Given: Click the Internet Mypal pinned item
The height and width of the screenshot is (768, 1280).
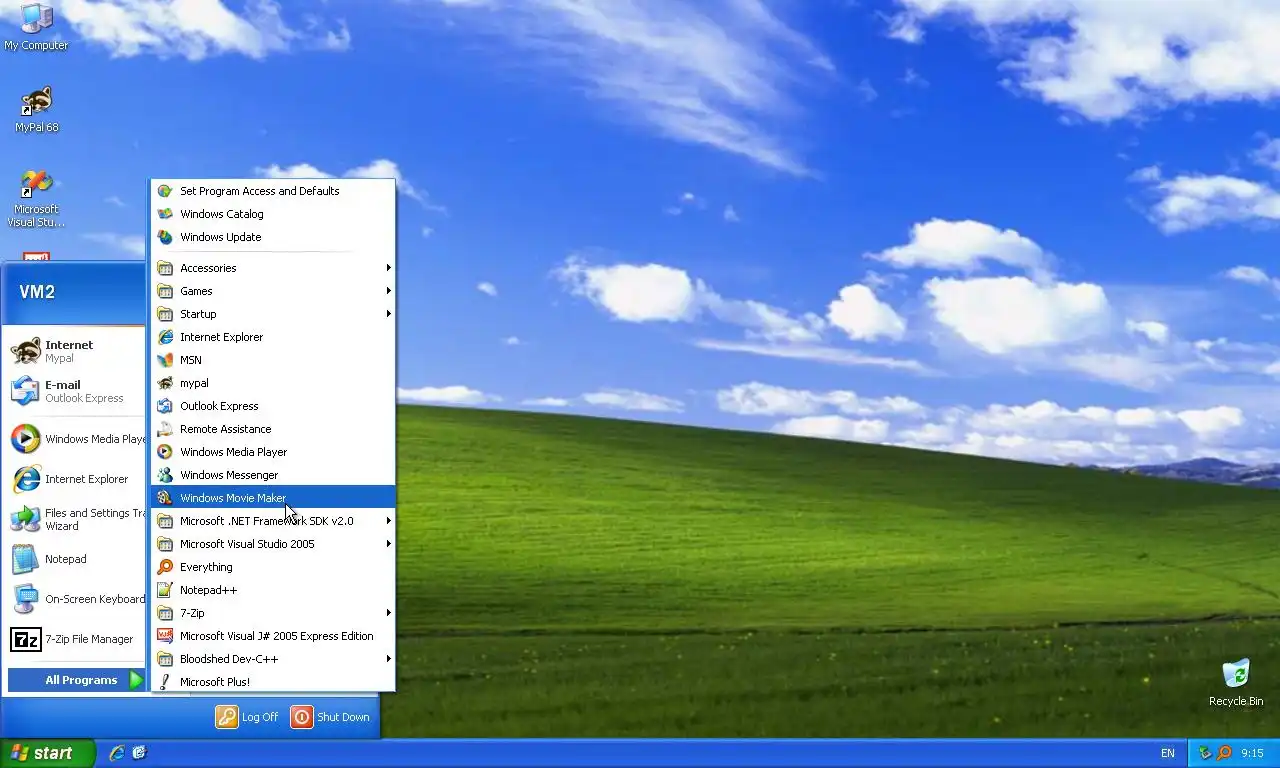Looking at the screenshot, I should [x=76, y=351].
